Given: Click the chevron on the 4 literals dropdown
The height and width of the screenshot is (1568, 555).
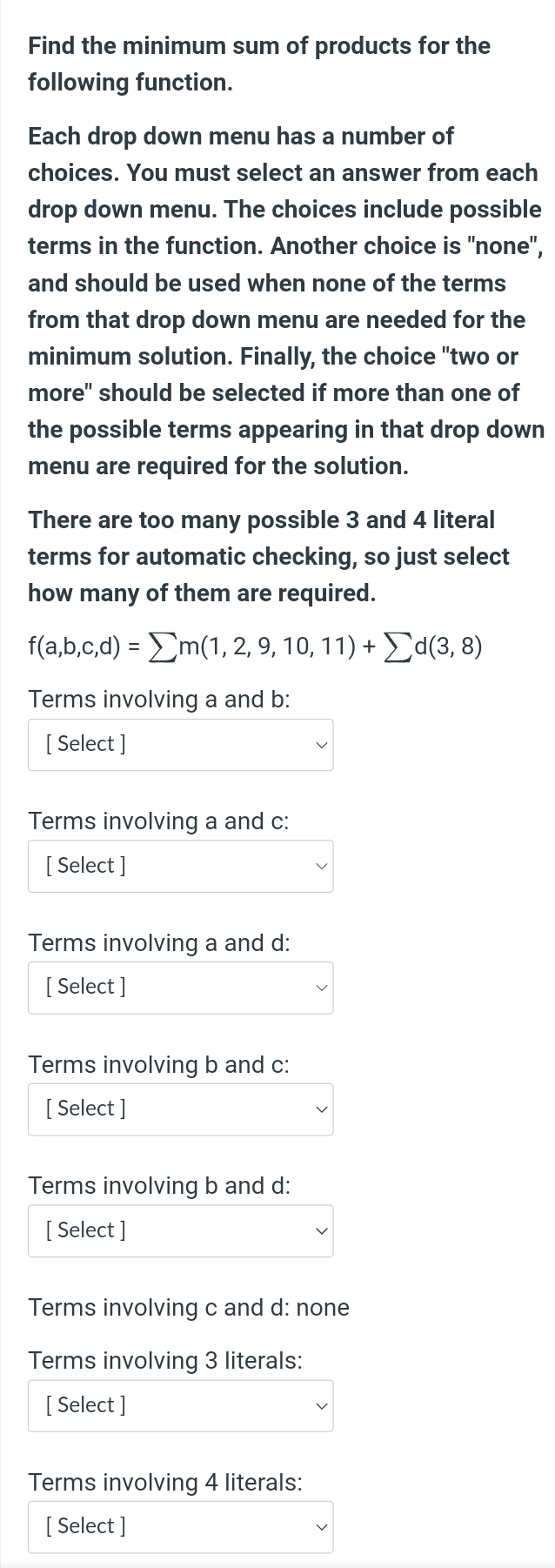Looking at the screenshot, I should [x=320, y=1528].
